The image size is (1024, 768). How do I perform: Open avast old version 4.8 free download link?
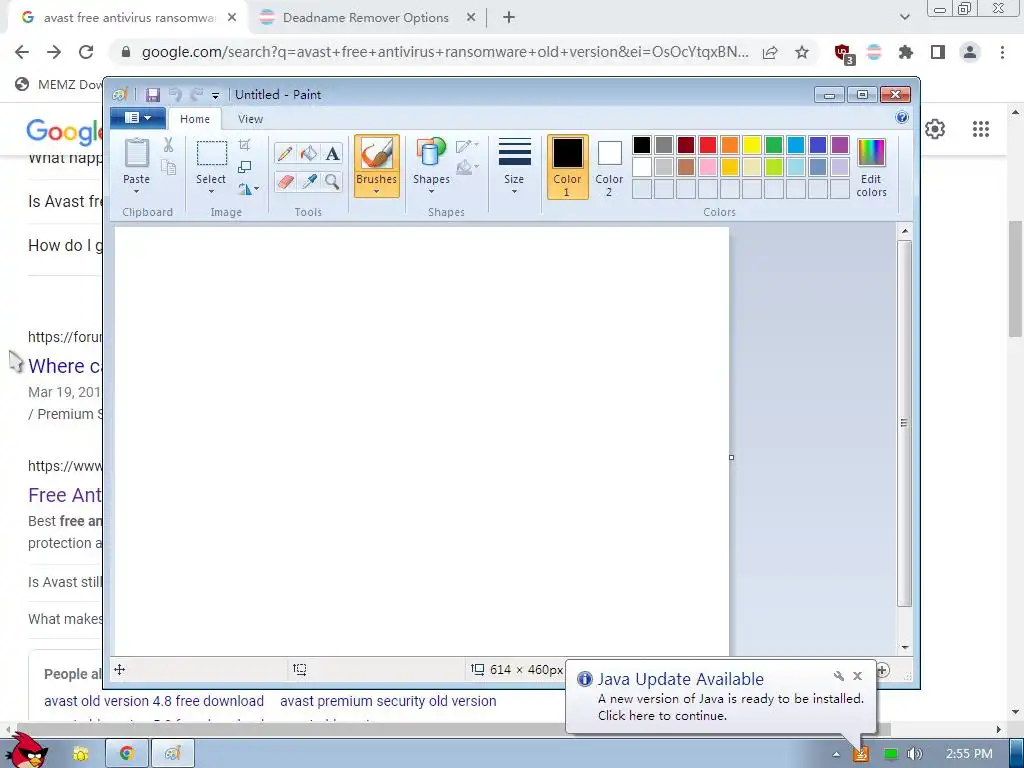pyautogui.click(x=154, y=701)
